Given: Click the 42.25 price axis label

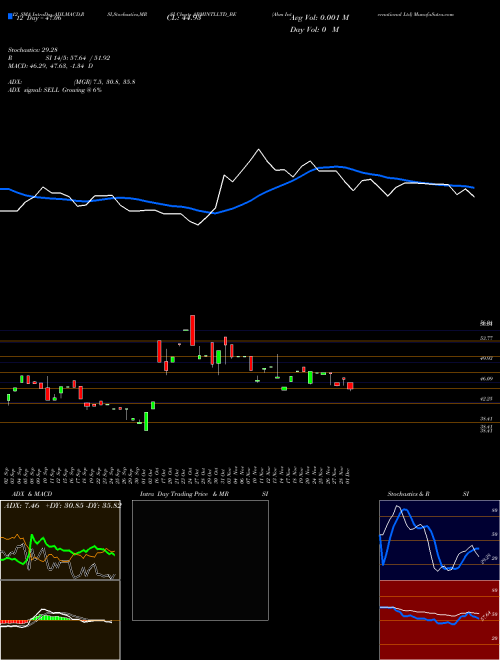Looking at the screenshot, I should pos(487,399).
